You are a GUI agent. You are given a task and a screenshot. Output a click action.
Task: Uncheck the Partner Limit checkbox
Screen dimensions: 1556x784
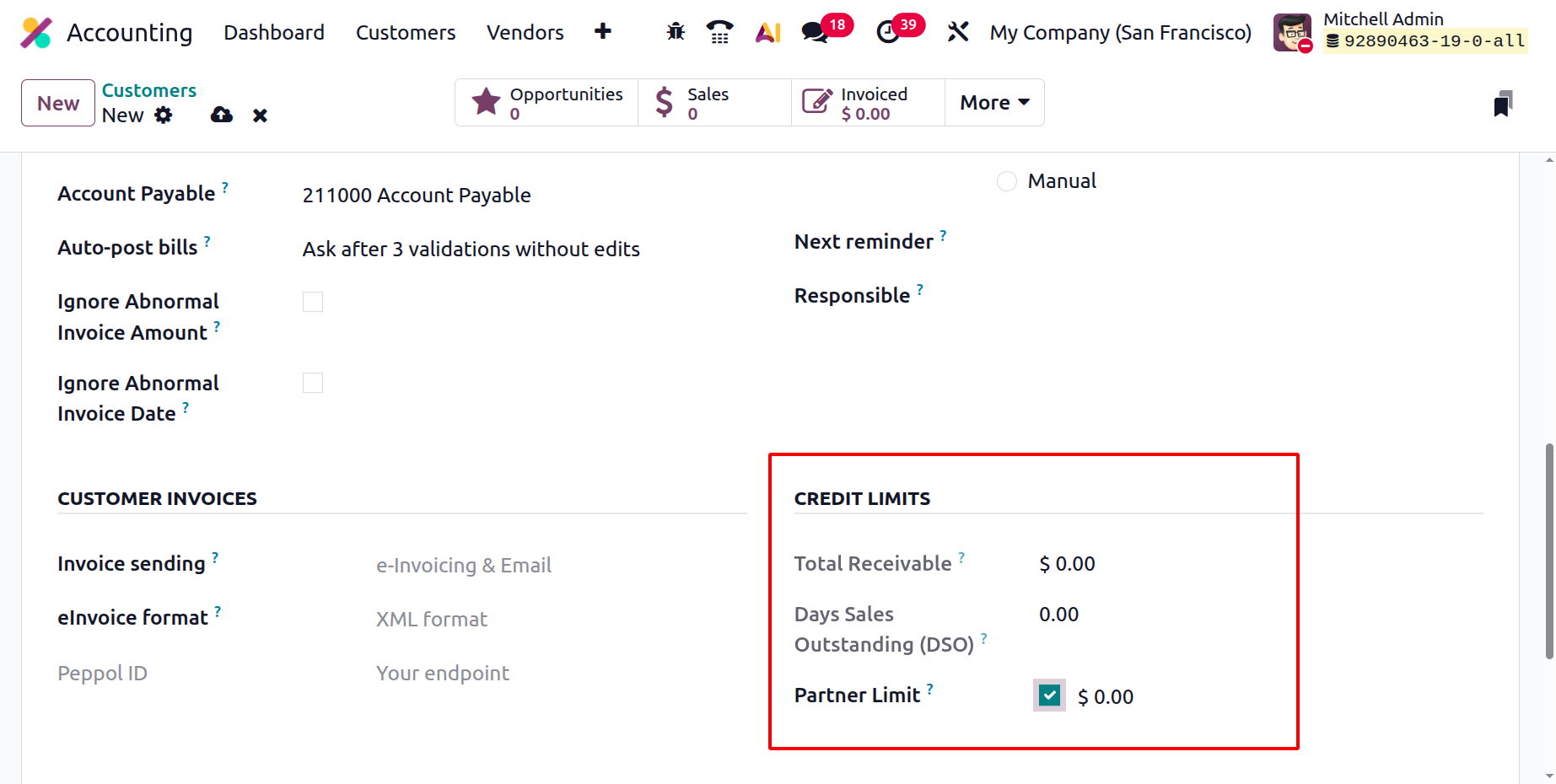[x=1049, y=695]
